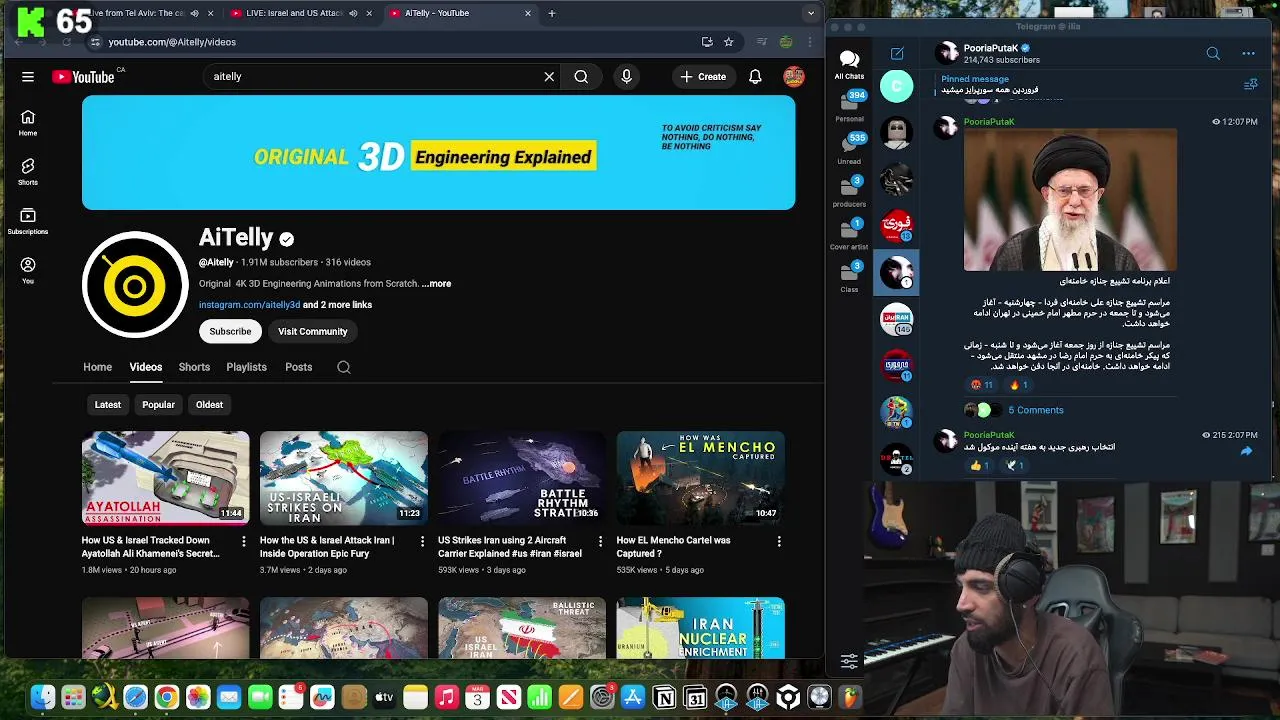Select the Oldest sort chip
1280x720 pixels.
tap(209, 405)
